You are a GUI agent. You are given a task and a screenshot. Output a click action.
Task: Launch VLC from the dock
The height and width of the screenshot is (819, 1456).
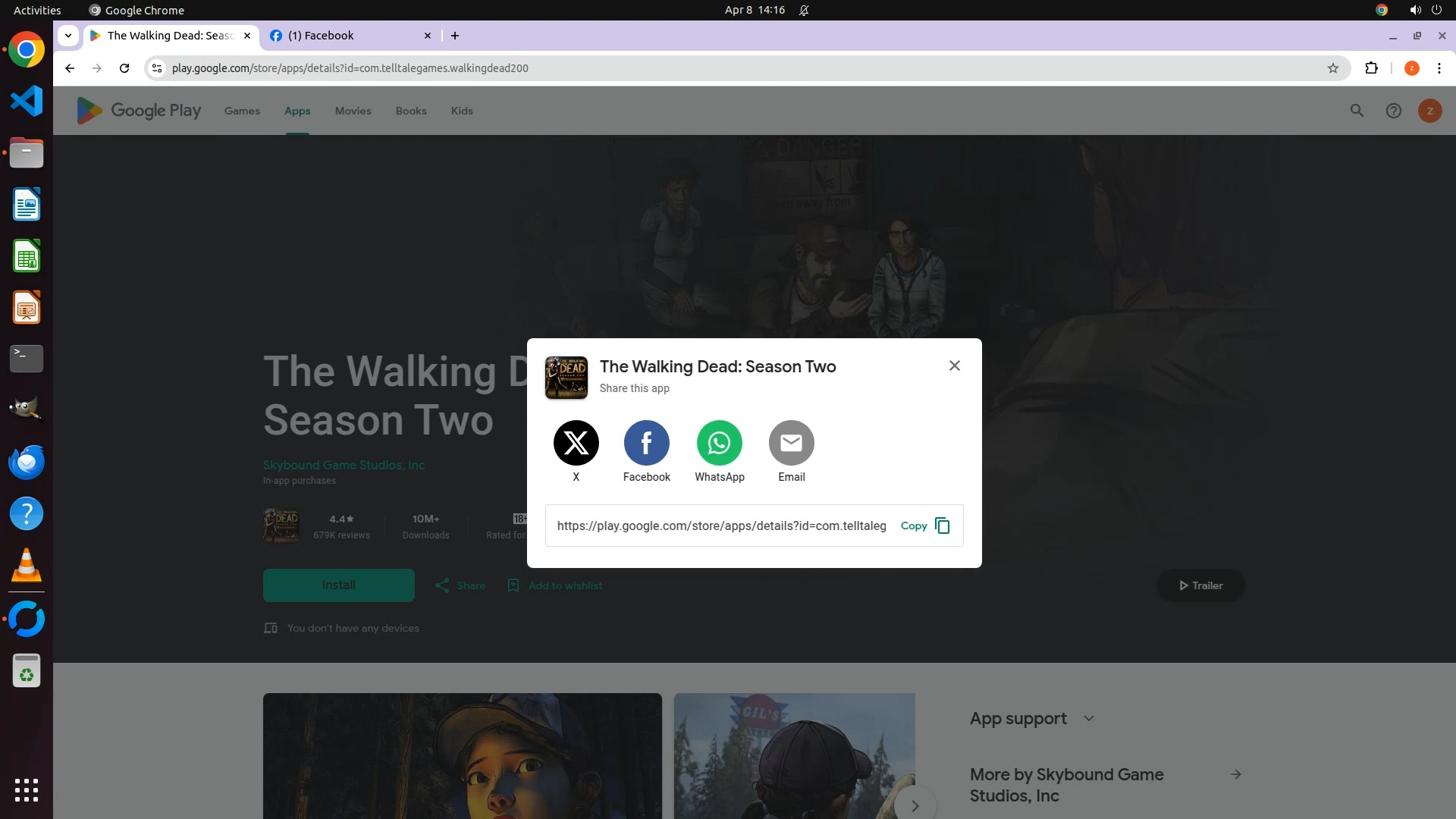tap(27, 566)
